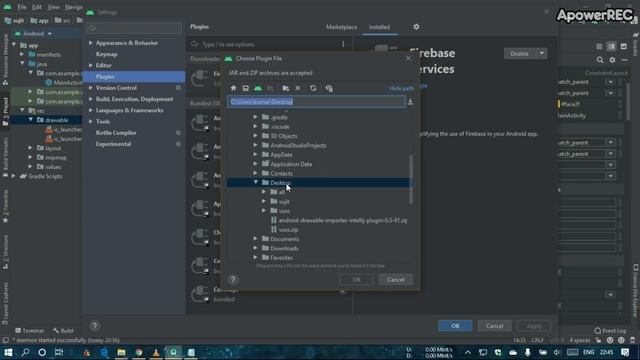Open File Explorer from taskbar
This screenshot has width=640, height=360.
[x=121, y=352]
